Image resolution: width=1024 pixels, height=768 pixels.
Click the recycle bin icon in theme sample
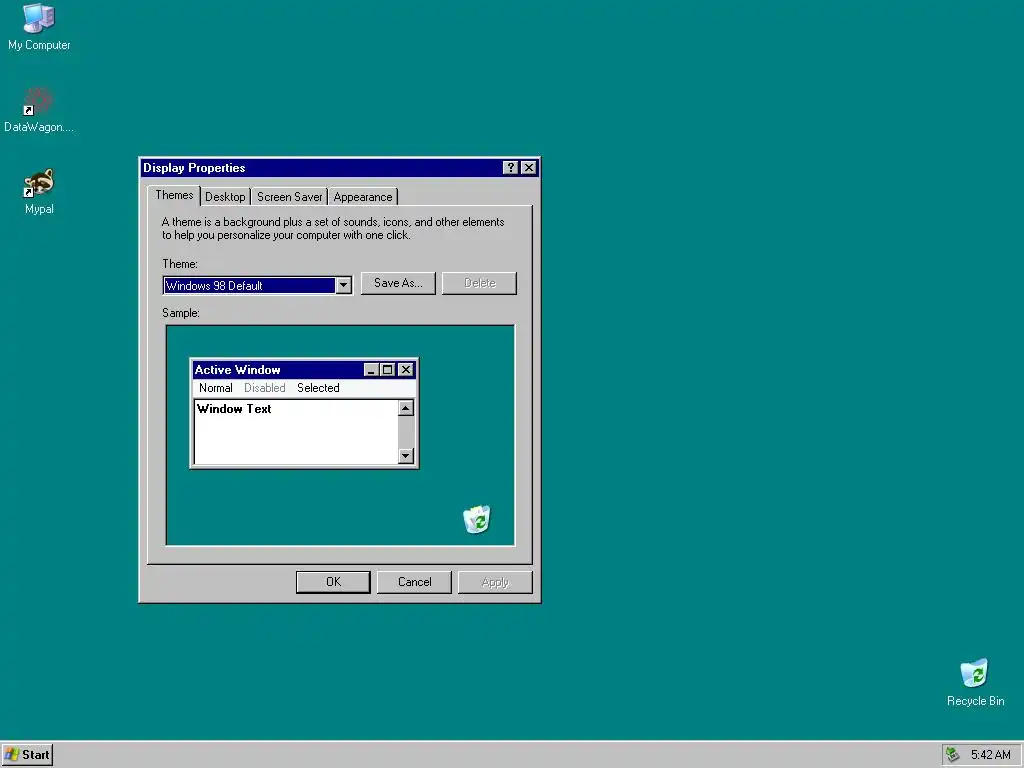(x=477, y=519)
